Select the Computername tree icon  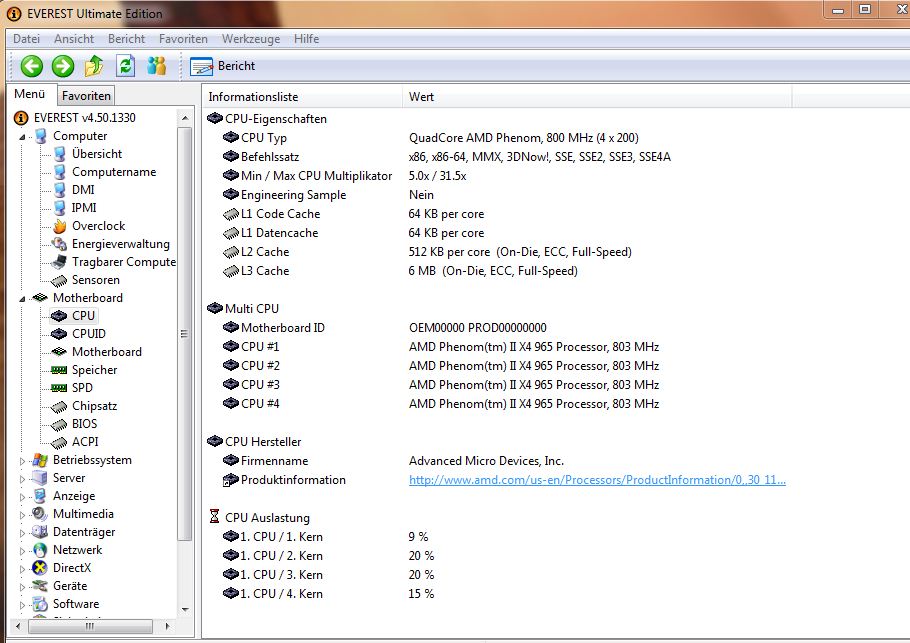pyautogui.click(x=59, y=172)
